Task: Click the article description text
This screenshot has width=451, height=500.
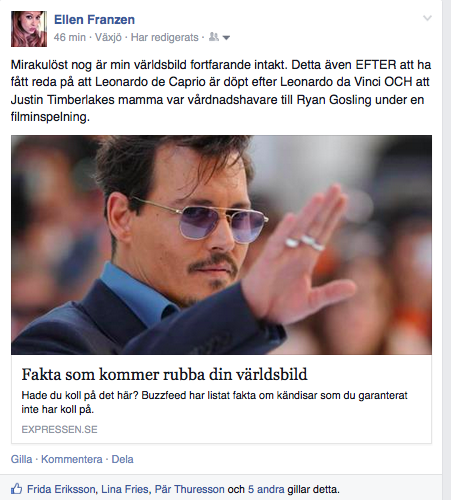Action: click(x=214, y=402)
